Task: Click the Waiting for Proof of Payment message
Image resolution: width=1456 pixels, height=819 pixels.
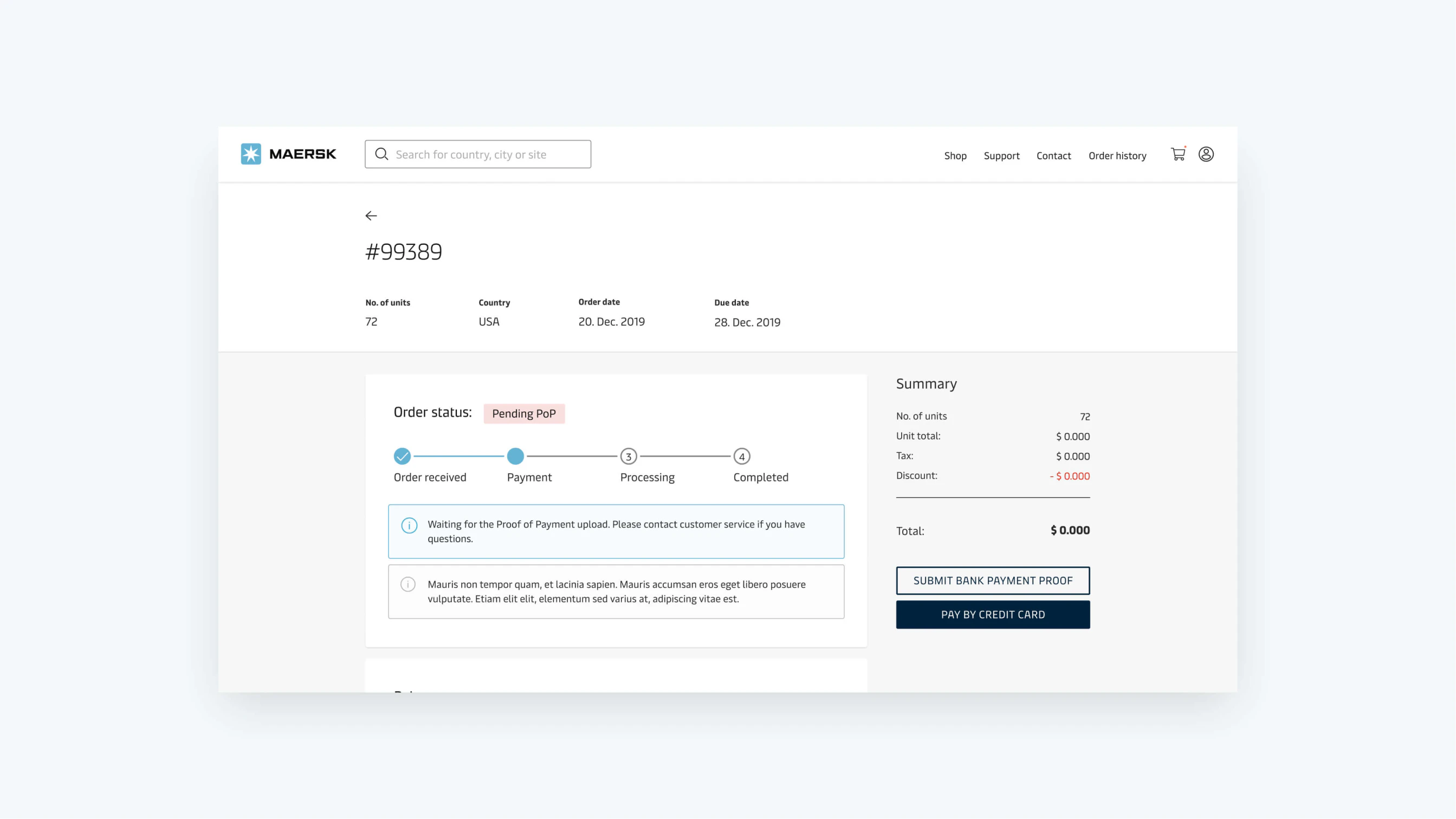Action: pos(616,531)
